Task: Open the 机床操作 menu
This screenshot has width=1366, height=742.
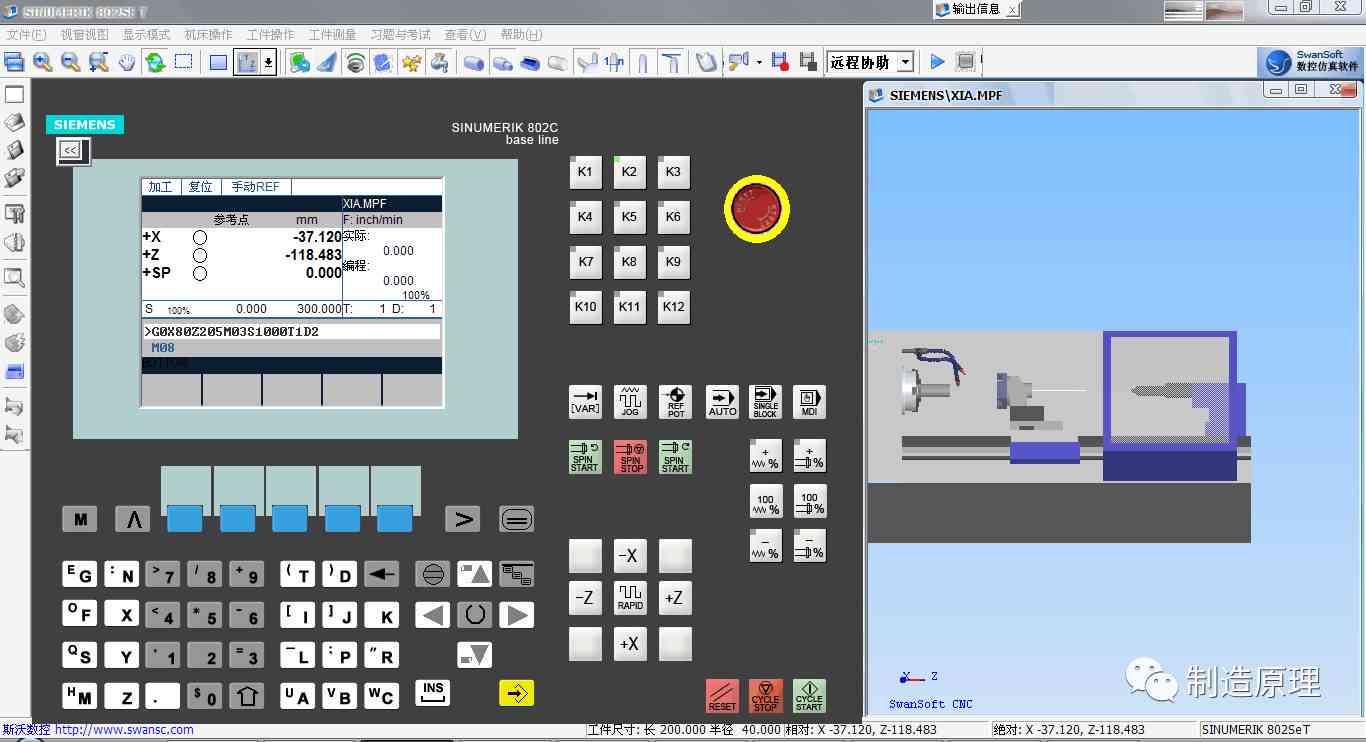Action: coord(208,34)
